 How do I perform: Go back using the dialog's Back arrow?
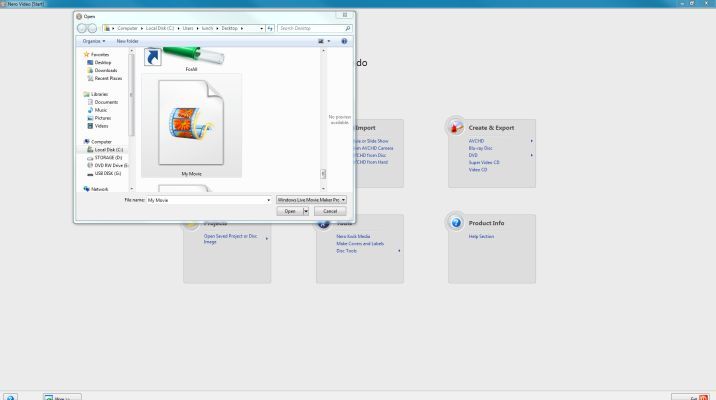click(x=82, y=28)
